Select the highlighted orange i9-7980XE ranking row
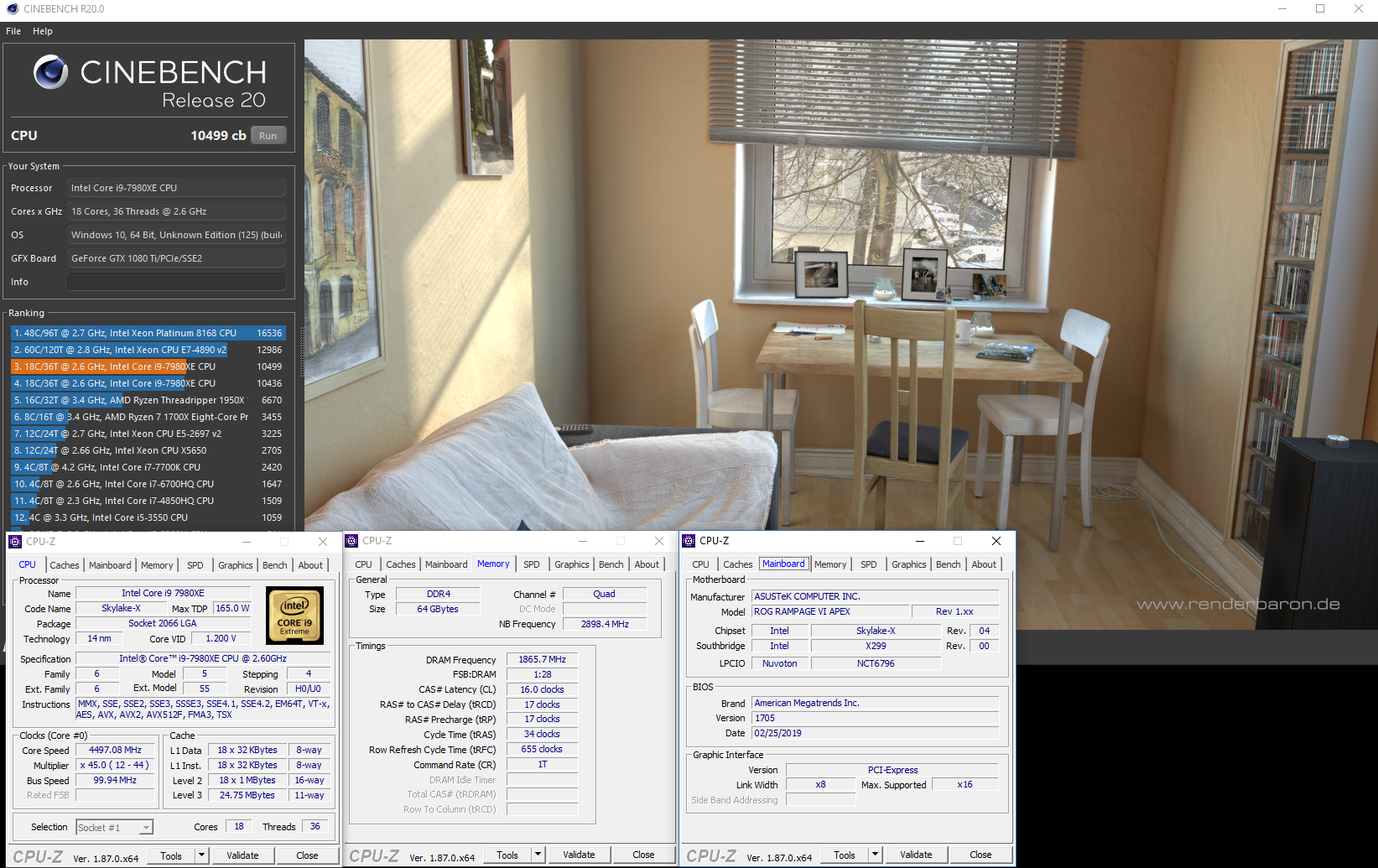The image size is (1378, 868). [x=148, y=366]
